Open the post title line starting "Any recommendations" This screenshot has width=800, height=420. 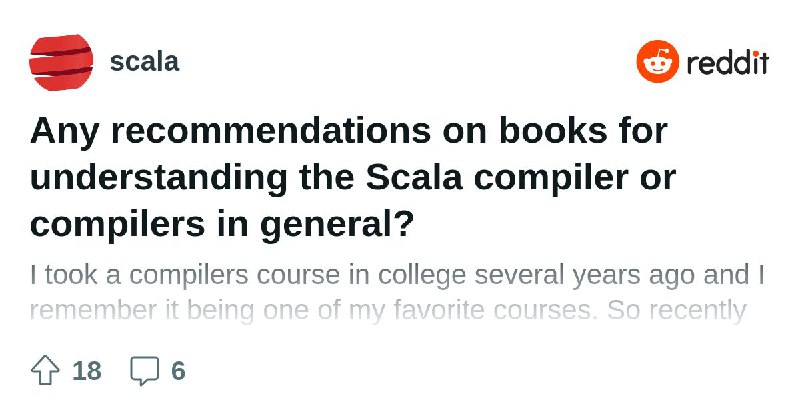click(x=349, y=131)
